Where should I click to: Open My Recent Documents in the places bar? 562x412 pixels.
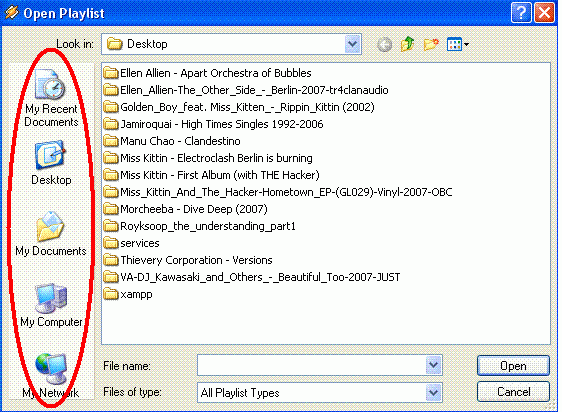coord(51,98)
